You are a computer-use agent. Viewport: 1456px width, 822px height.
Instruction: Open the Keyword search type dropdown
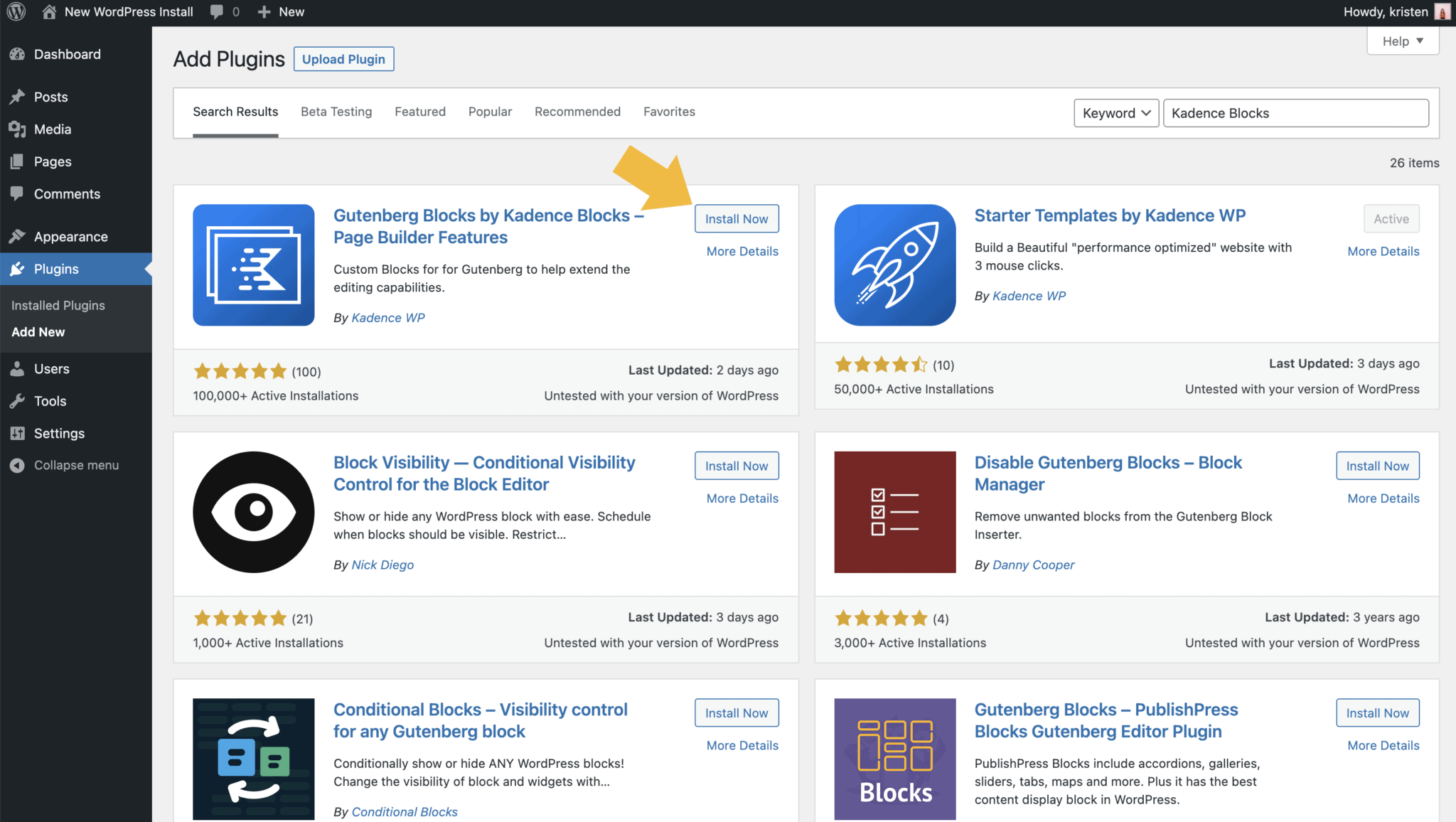coord(1115,113)
